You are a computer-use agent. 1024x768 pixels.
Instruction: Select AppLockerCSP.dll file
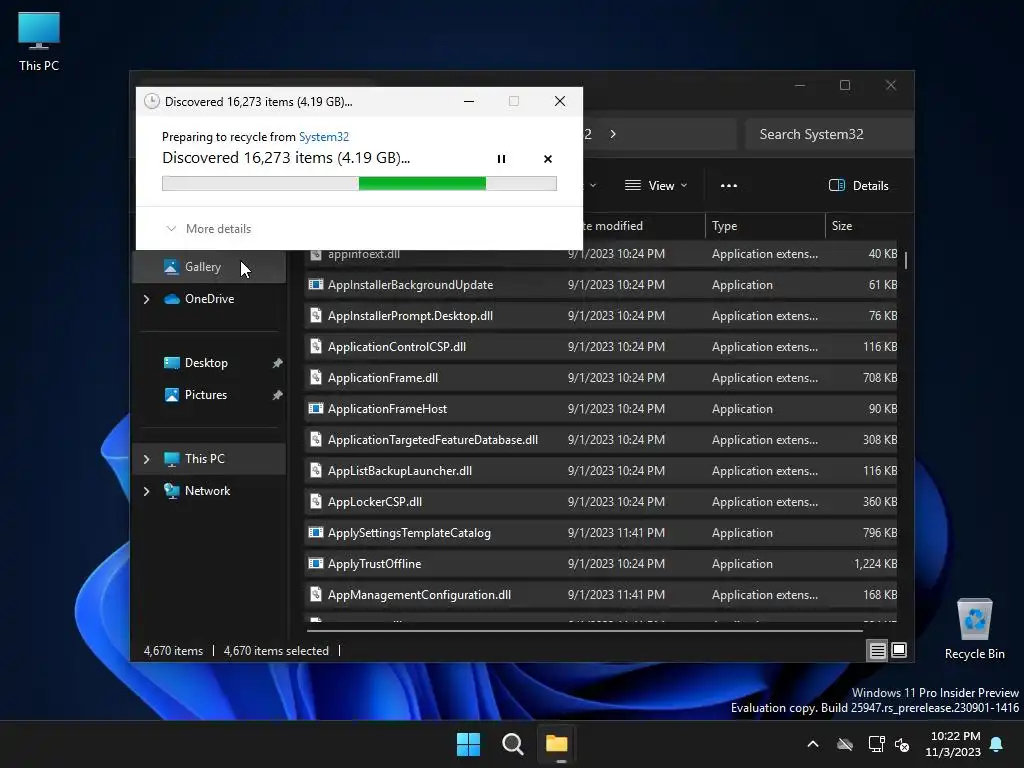pyautogui.click(x=601, y=502)
